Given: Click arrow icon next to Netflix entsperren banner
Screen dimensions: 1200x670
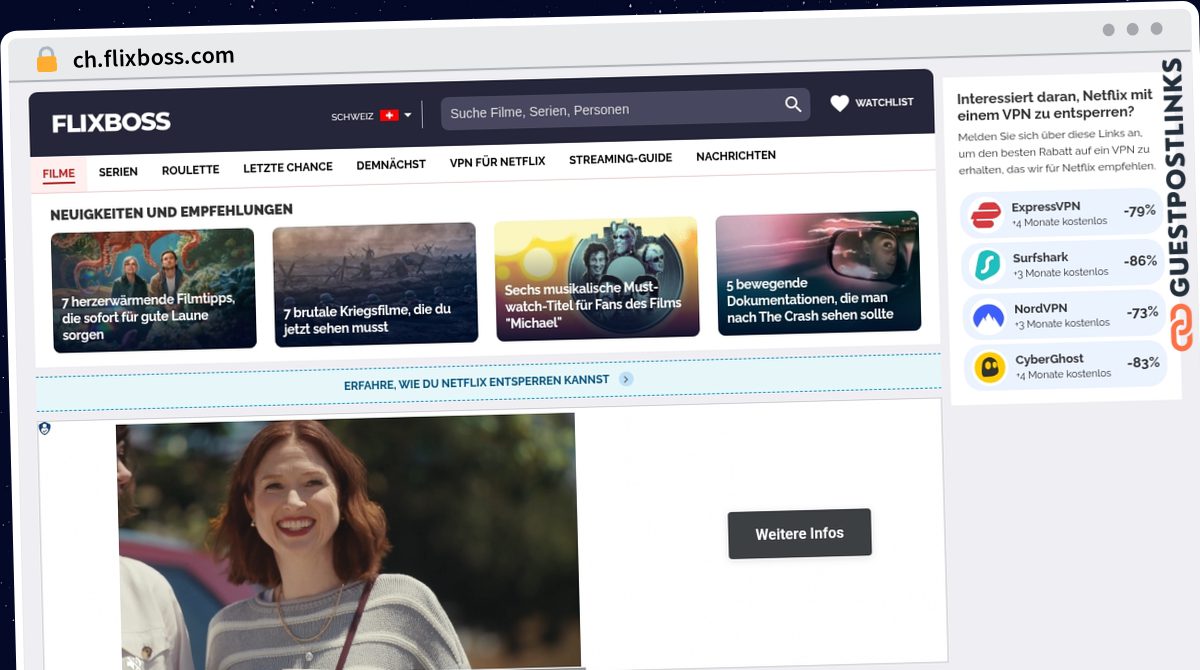Looking at the screenshot, I should click(x=626, y=379).
